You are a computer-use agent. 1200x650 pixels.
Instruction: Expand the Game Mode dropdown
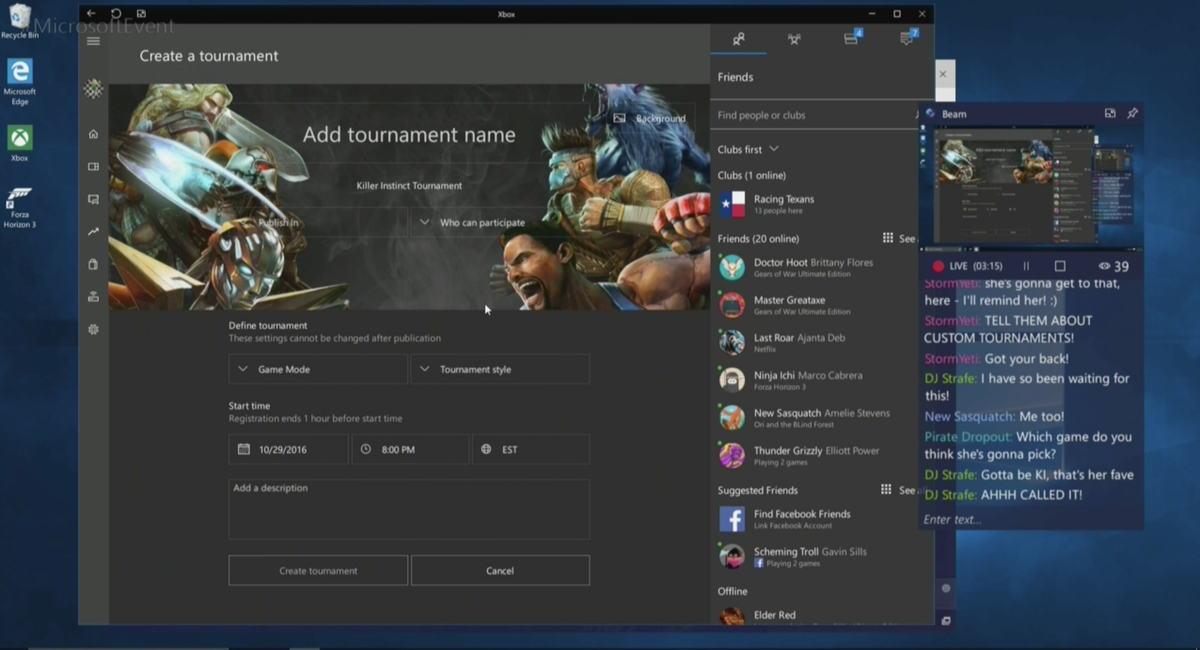point(318,369)
